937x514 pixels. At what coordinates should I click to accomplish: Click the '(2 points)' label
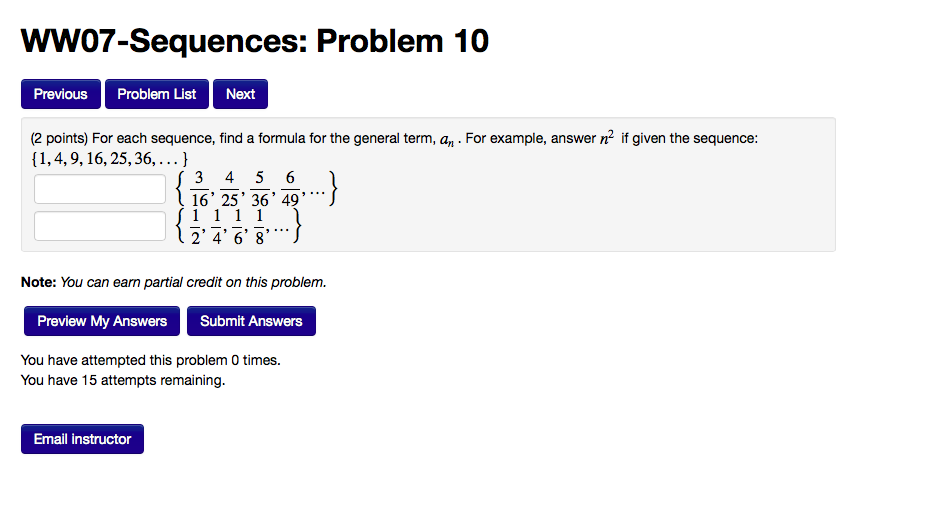[x=58, y=138]
